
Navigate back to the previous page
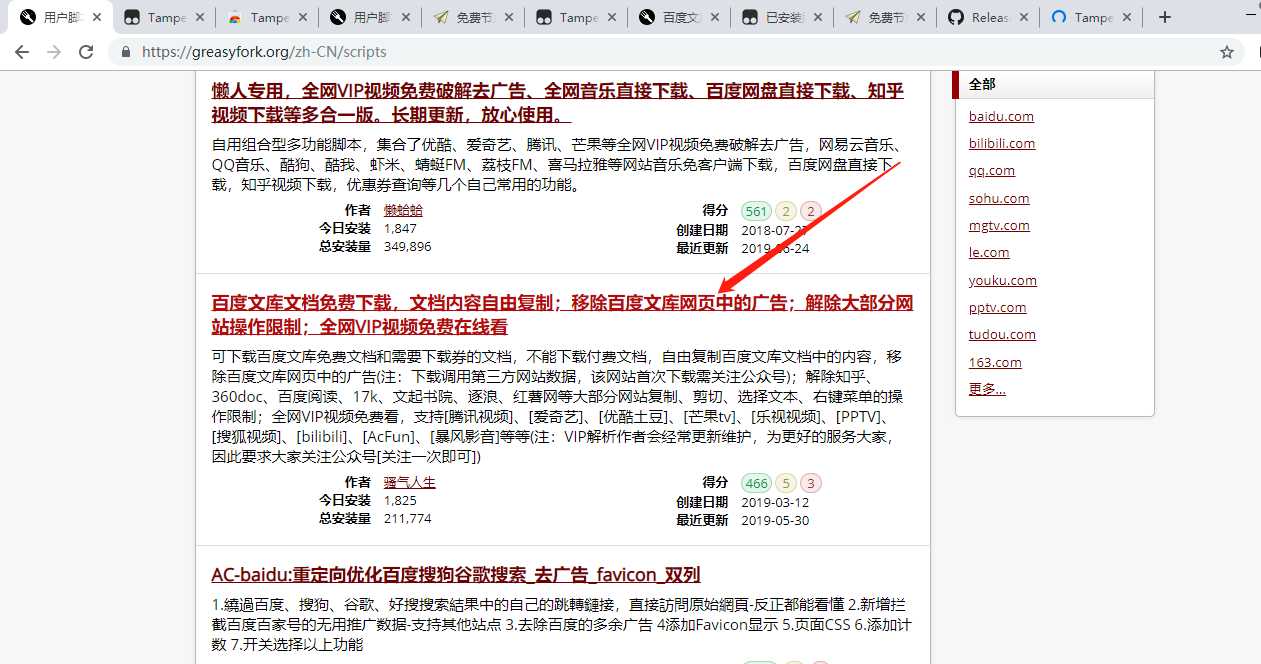pyautogui.click(x=22, y=51)
